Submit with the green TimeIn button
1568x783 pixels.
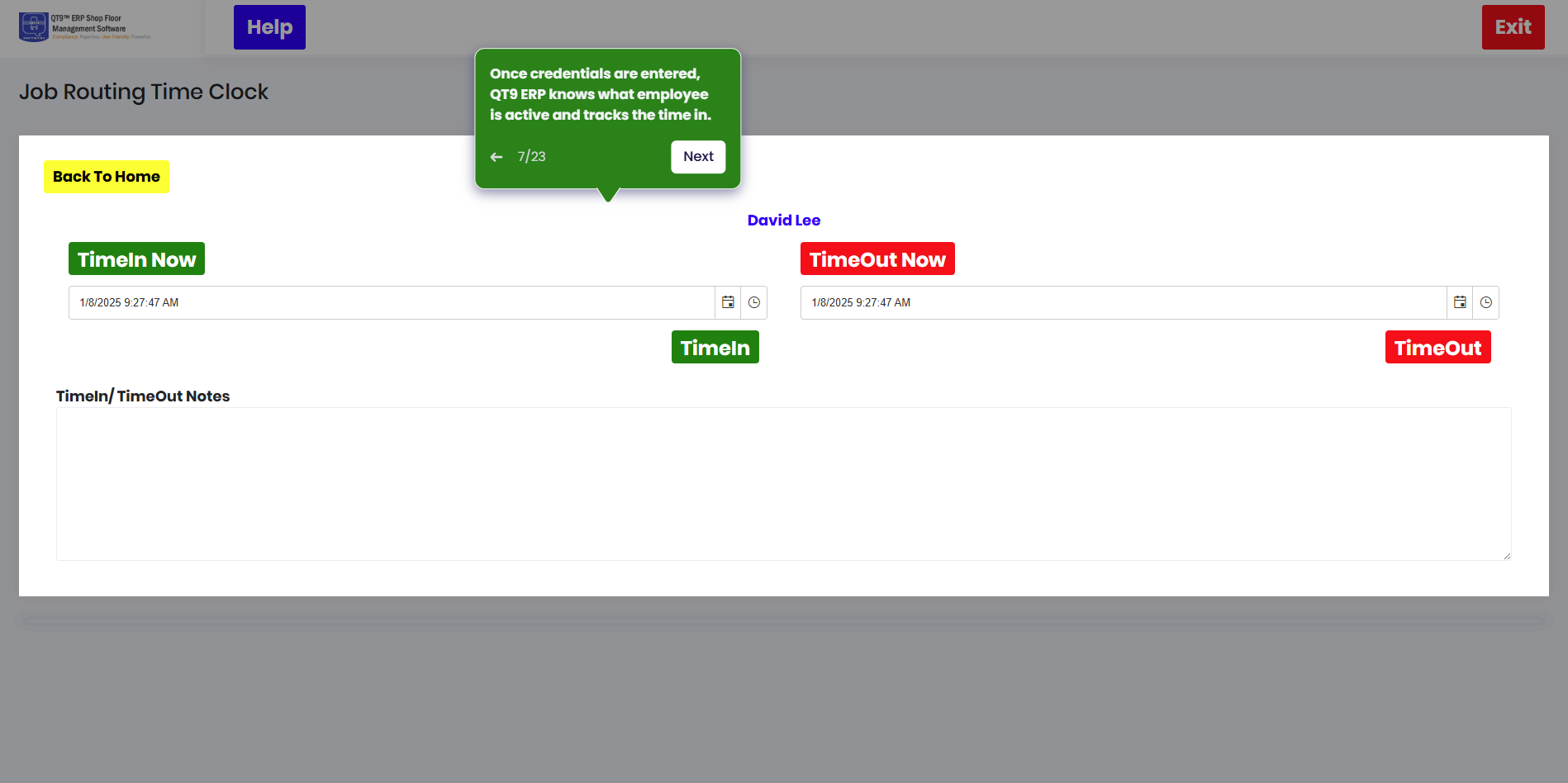tap(715, 348)
